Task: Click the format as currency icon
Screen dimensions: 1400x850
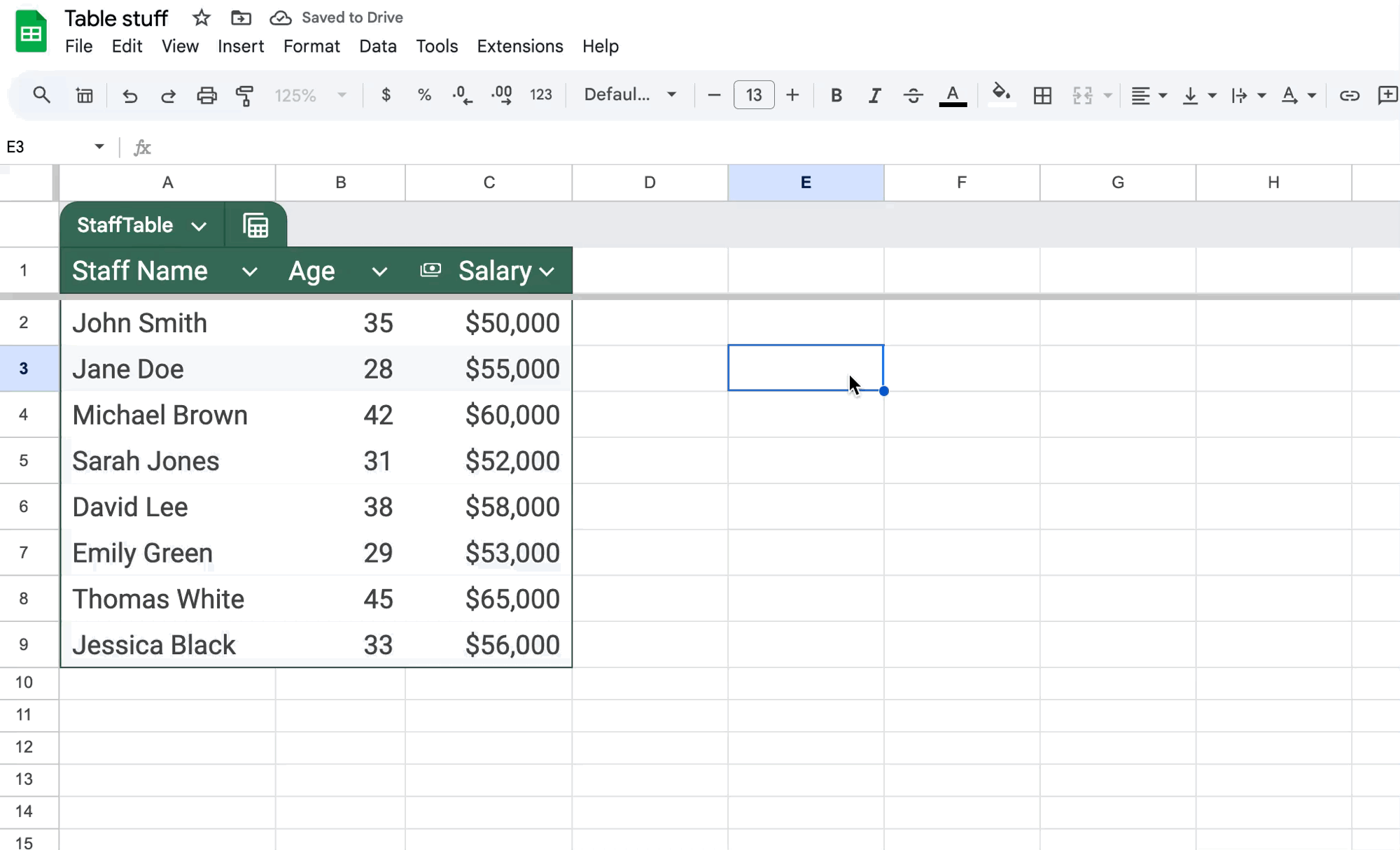Action: click(x=386, y=95)
